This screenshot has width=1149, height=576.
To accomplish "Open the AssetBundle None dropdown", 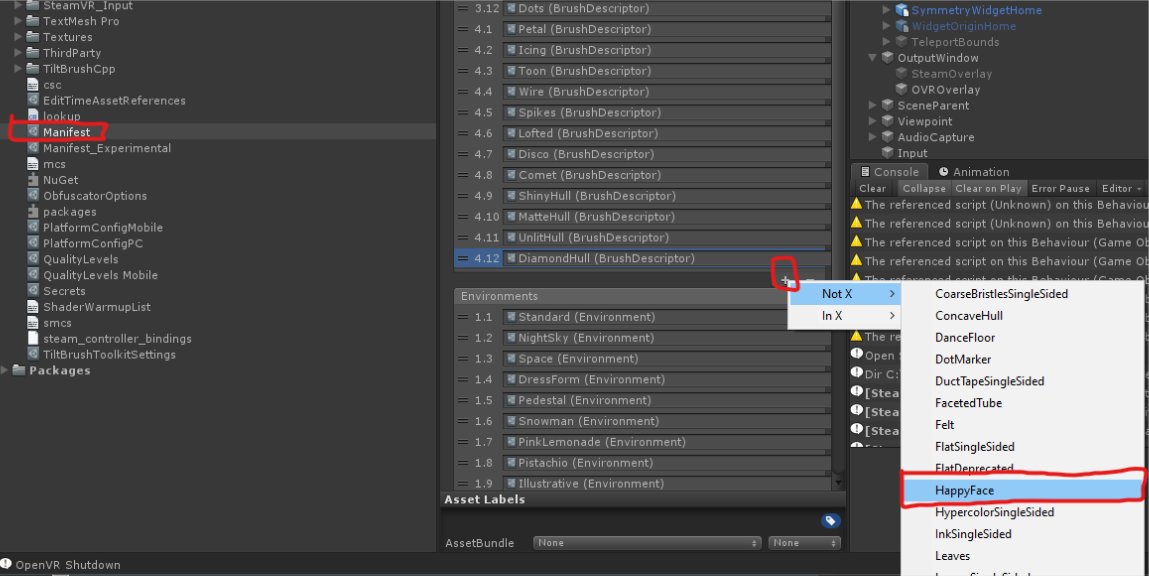I will click(646, 542).
